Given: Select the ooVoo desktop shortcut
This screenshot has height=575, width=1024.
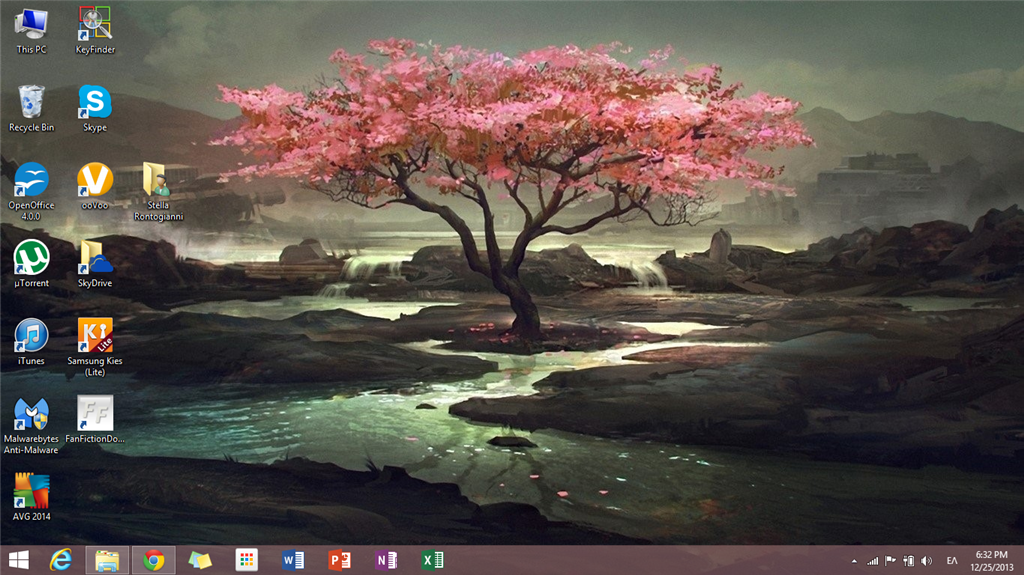Looking at the screenshot, I should click(95, 186).
